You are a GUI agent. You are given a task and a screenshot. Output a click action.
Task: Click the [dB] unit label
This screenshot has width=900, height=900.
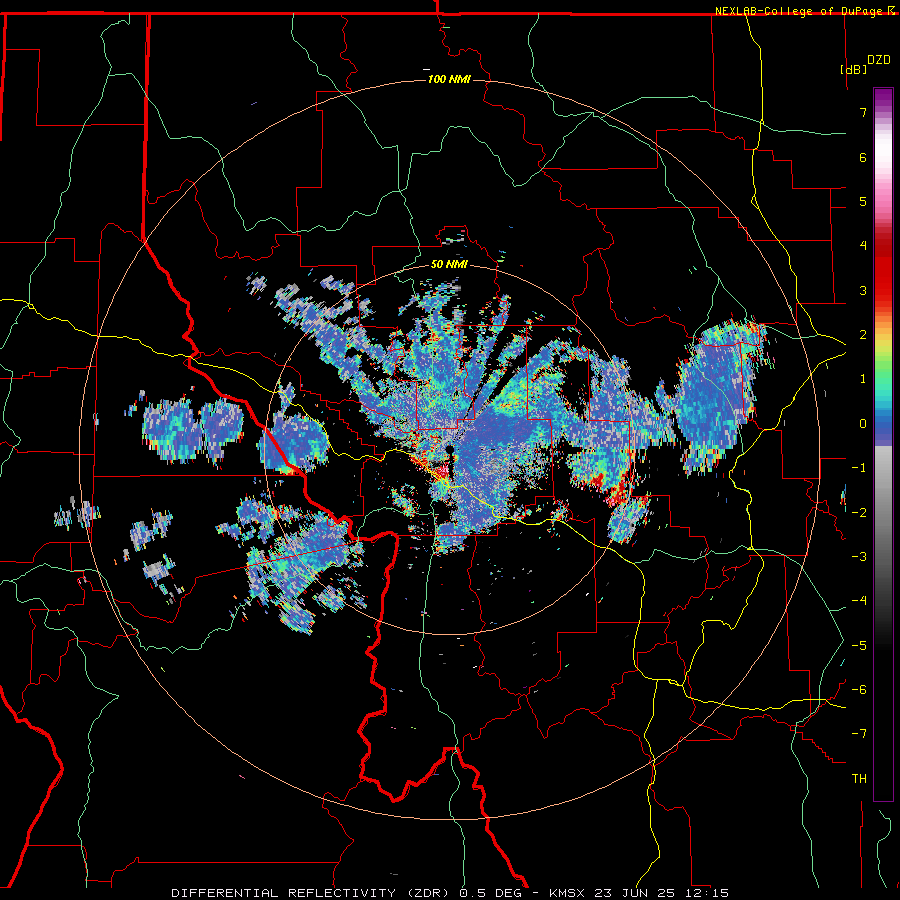tap(853, 69)
